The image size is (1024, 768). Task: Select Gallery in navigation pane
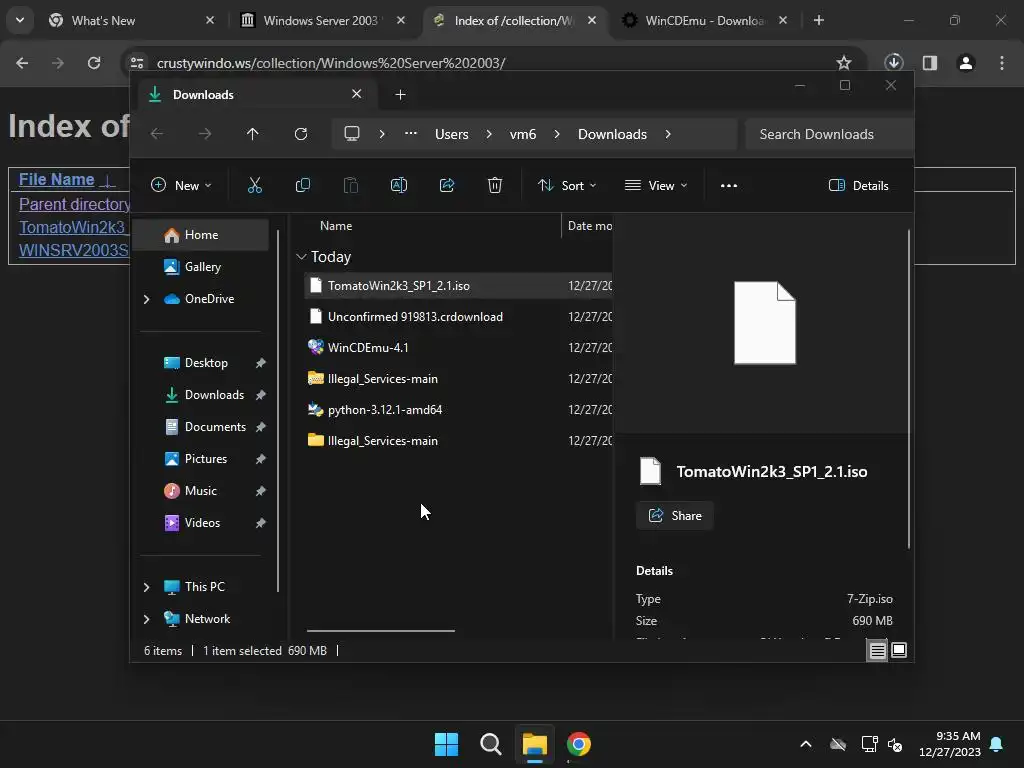click(202, 267)
